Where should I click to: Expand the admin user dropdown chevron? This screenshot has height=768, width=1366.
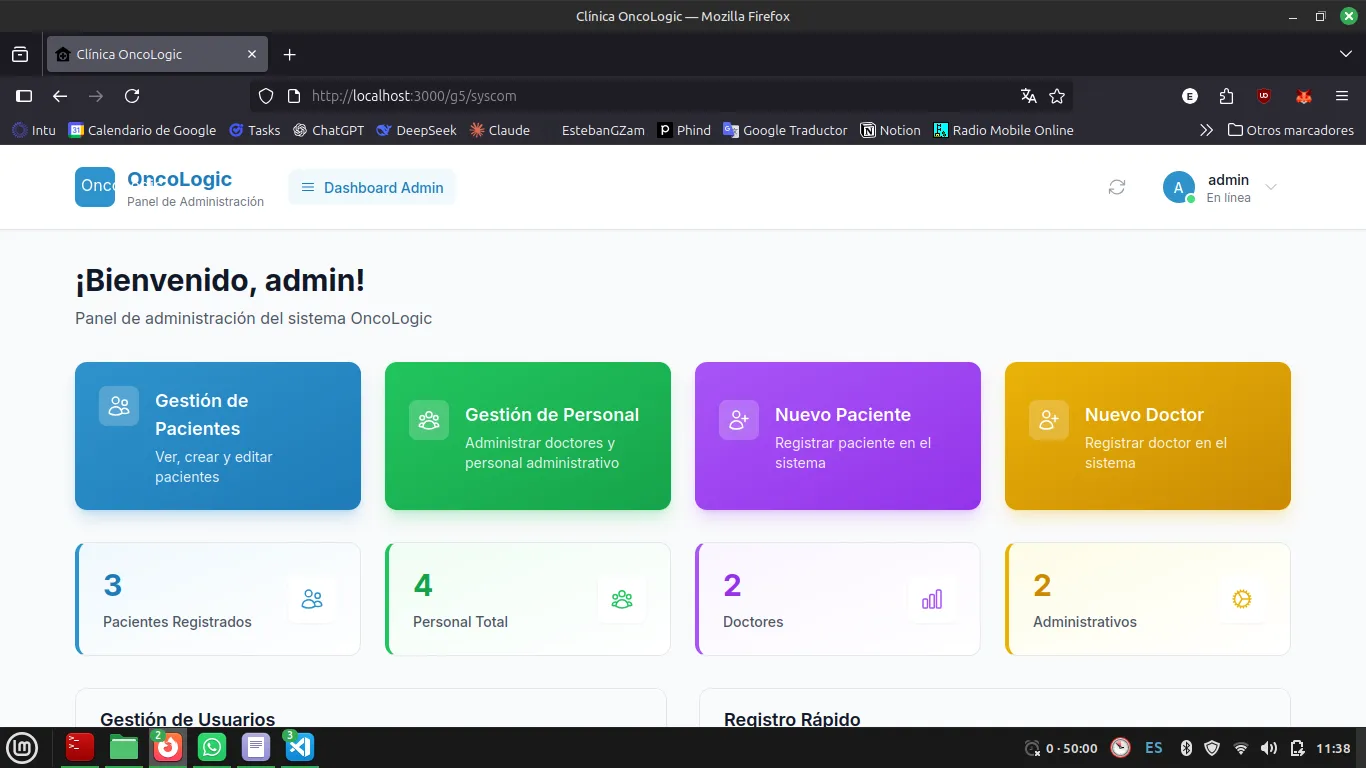click(x=1271, y=187)
